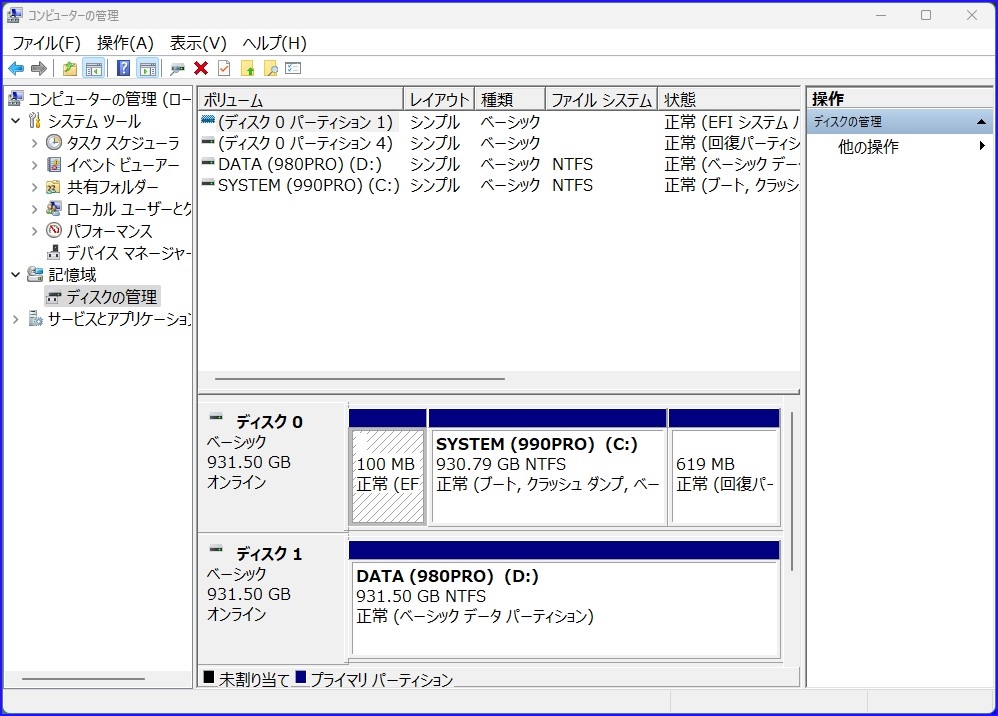The width and height of the screenshot is (998, 716).
Task: Sort by the レイアウト column header
Action: (x=439, y=100)
